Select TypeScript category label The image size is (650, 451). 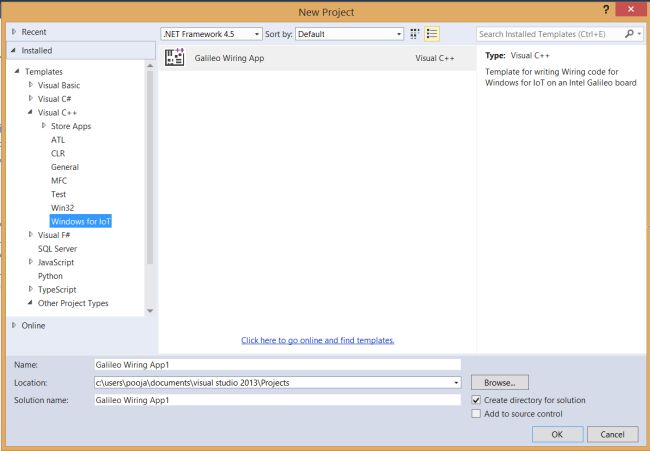pyautogui.click(x=57, y=290)
